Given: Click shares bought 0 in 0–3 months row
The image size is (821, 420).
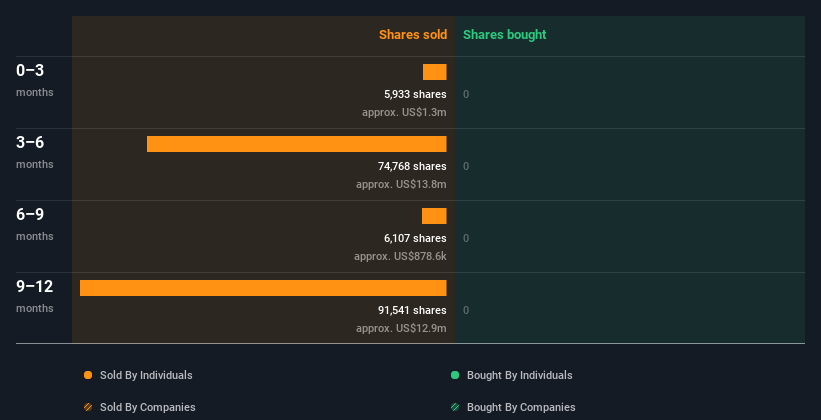Looking at the screenshot, I should pyautogui.click(x=466, y=94).
